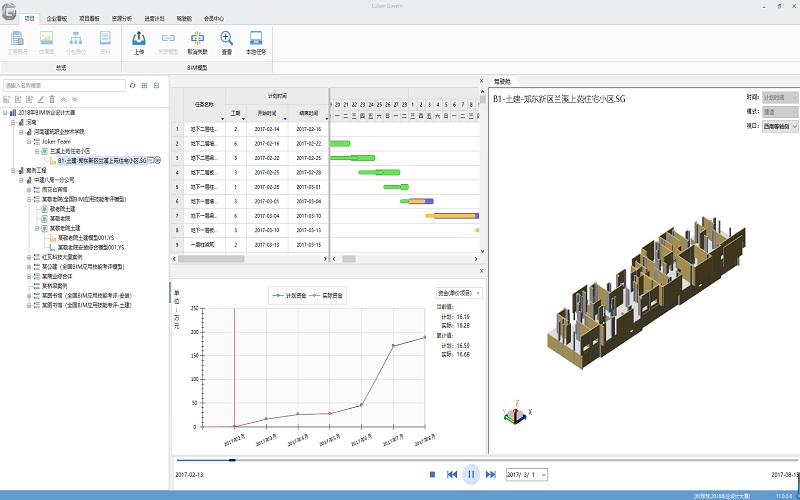Click the 分包单位 hierarchy icon
Viewport: 800px width, 500px height.
[x=76, y=38]
